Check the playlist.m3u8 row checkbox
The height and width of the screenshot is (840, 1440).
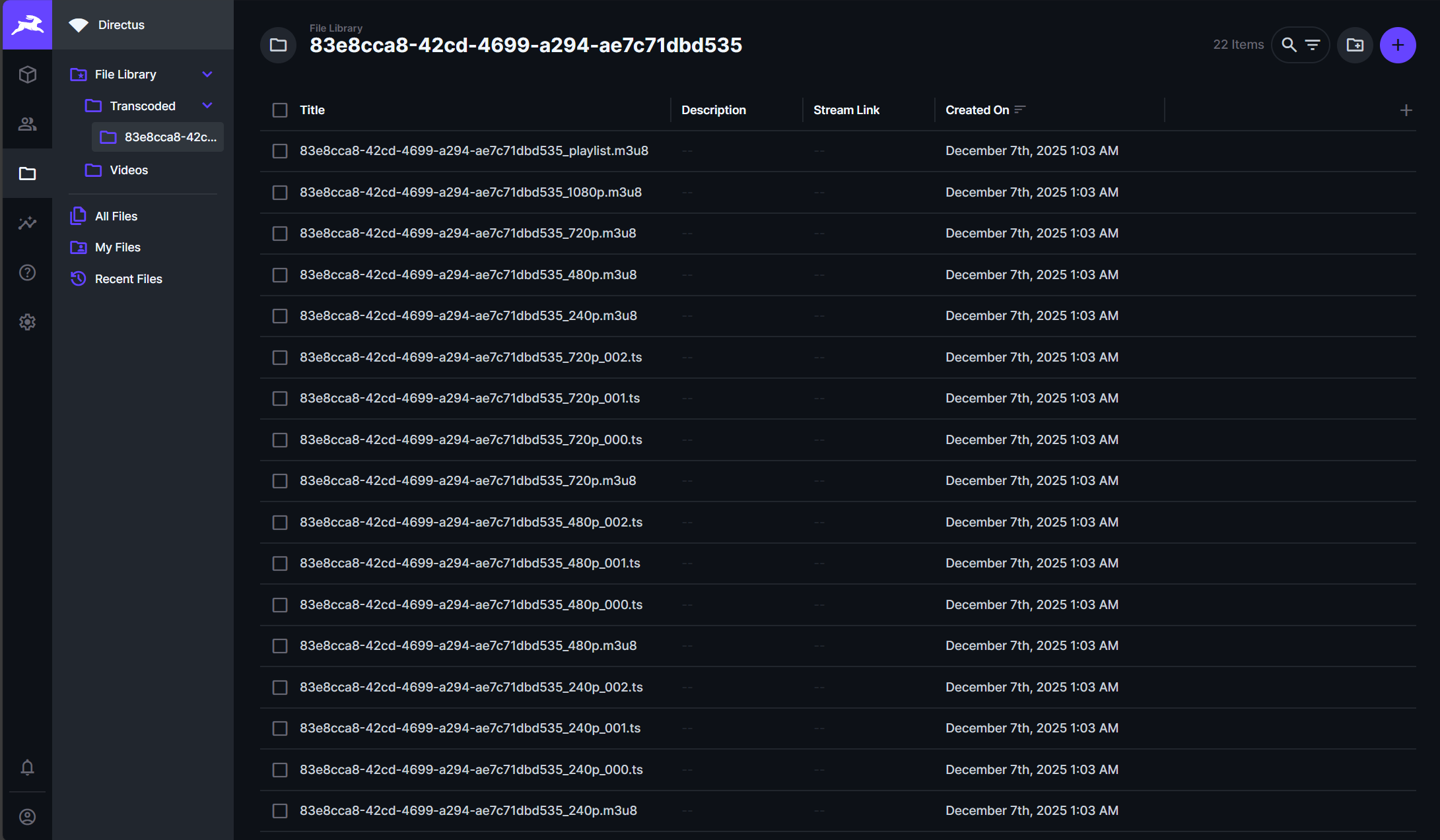click(x=279, y=150)
